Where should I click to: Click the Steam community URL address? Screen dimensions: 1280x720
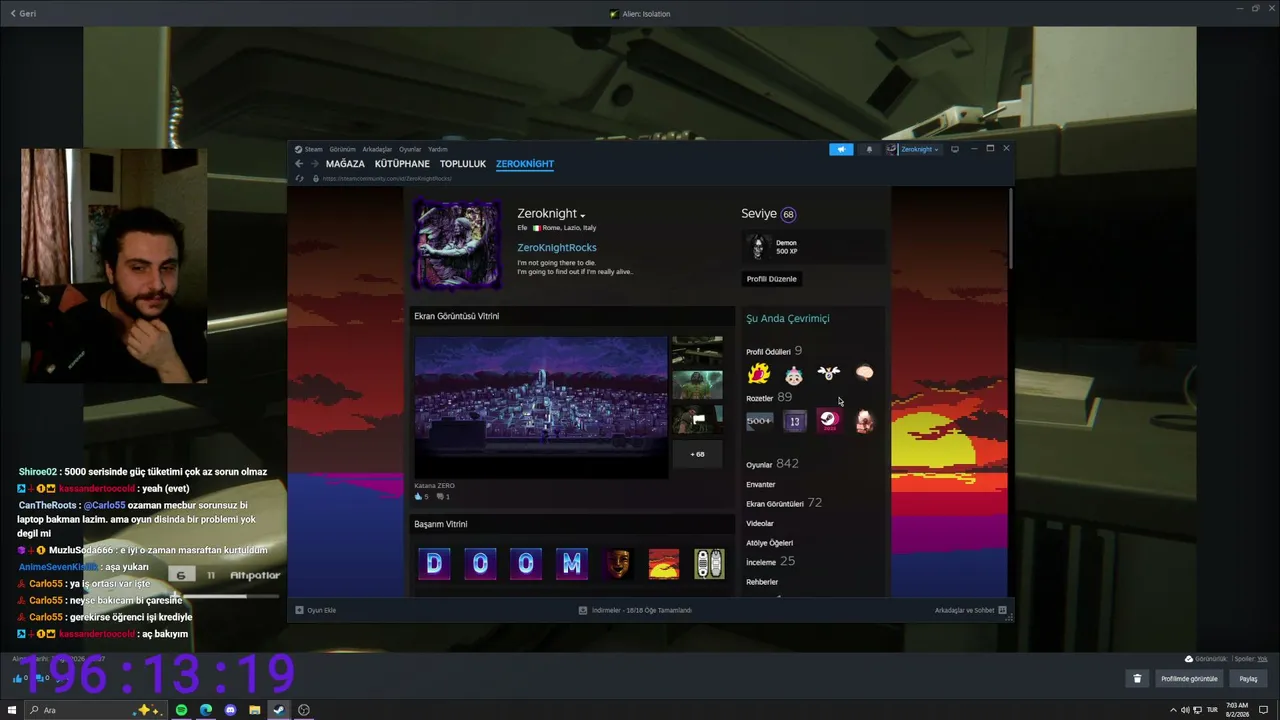[x=387, y=179]
